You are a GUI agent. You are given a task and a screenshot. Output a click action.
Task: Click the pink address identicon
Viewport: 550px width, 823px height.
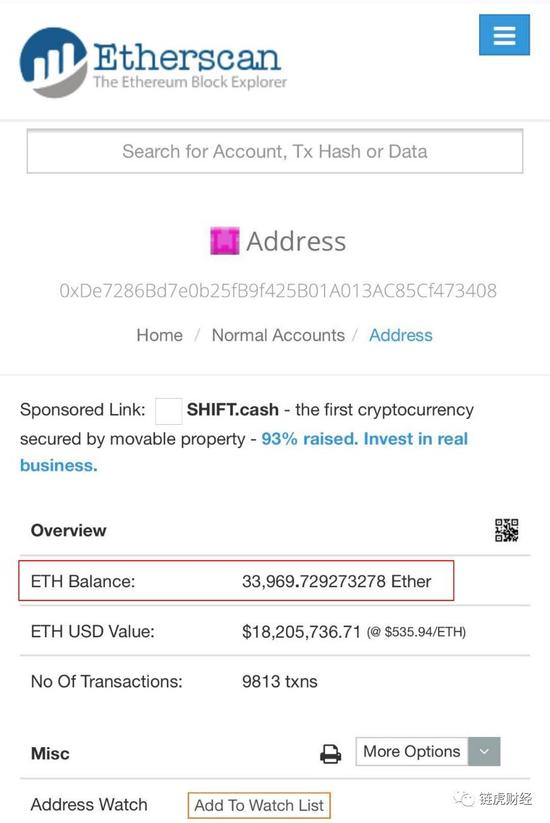tap(225, 241)
